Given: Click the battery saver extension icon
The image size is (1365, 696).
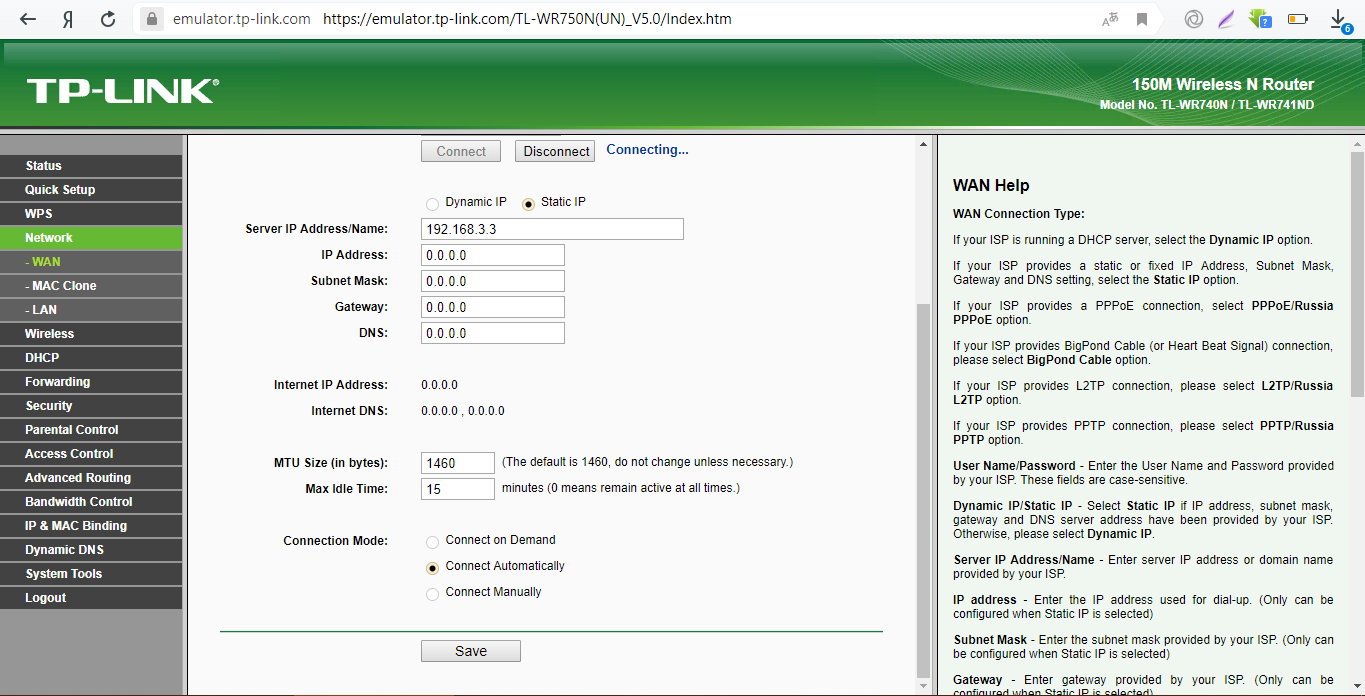Looking at the screenshot, I should tap(1298, 19).
